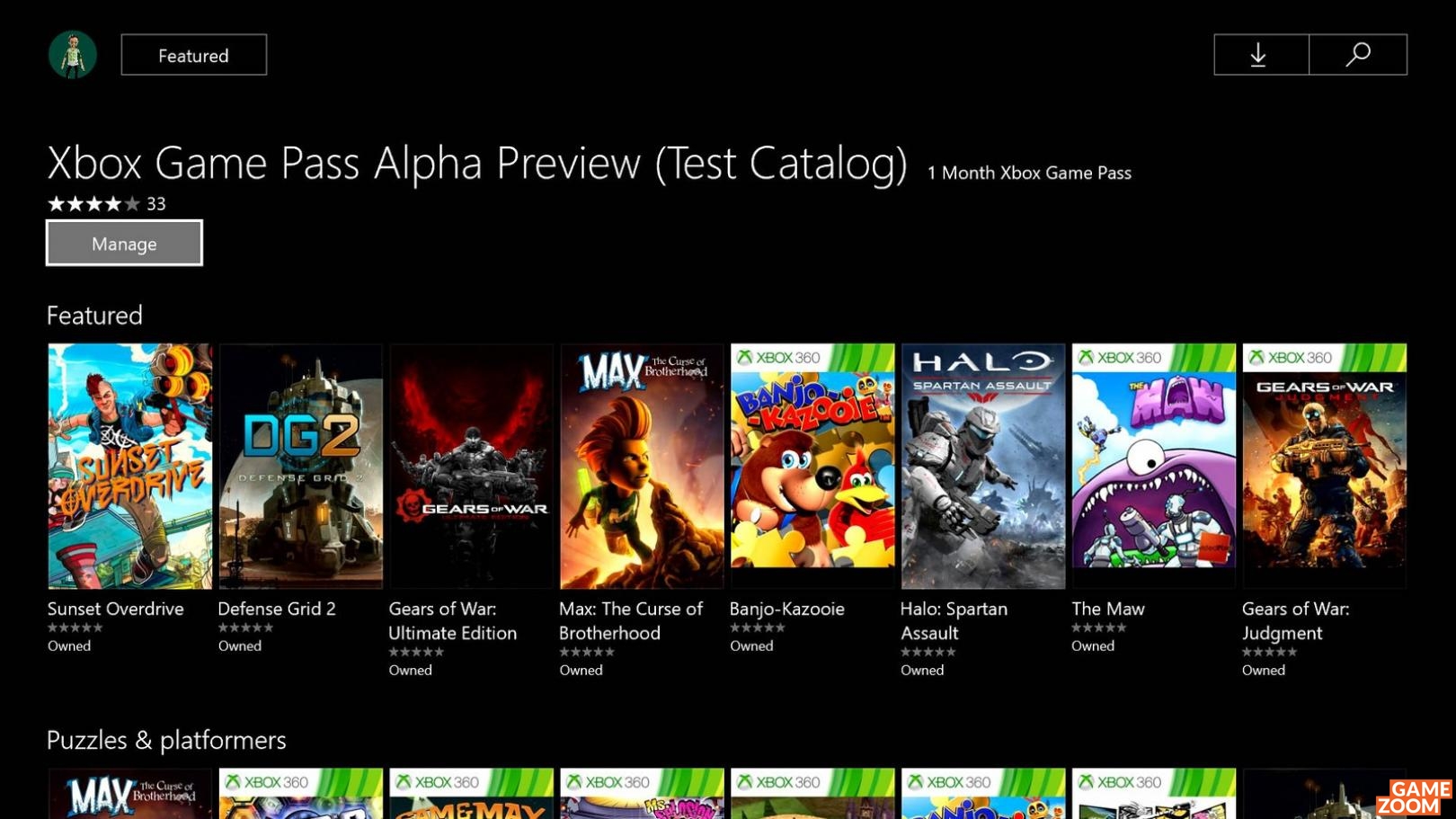This screenshot has width=1456, height=819.
Task: Click the star rating under The Maw
Action: pyautogui.click(x=1099, y=628)
